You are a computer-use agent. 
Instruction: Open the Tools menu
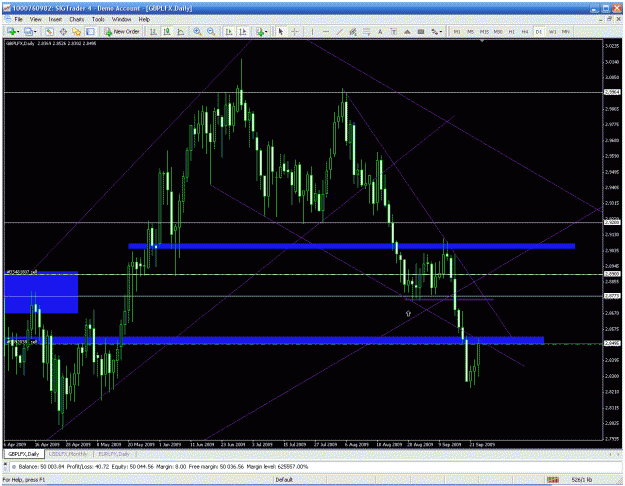(x=98, y=19)
